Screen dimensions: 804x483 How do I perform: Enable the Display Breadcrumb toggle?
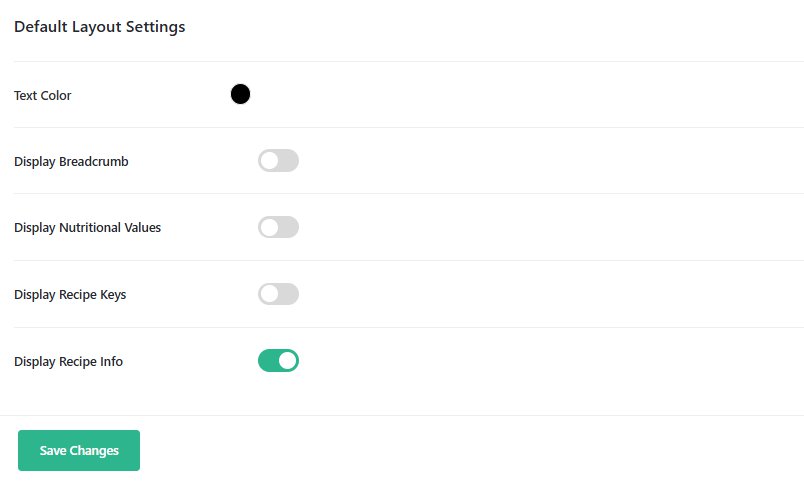coord(278,160)
